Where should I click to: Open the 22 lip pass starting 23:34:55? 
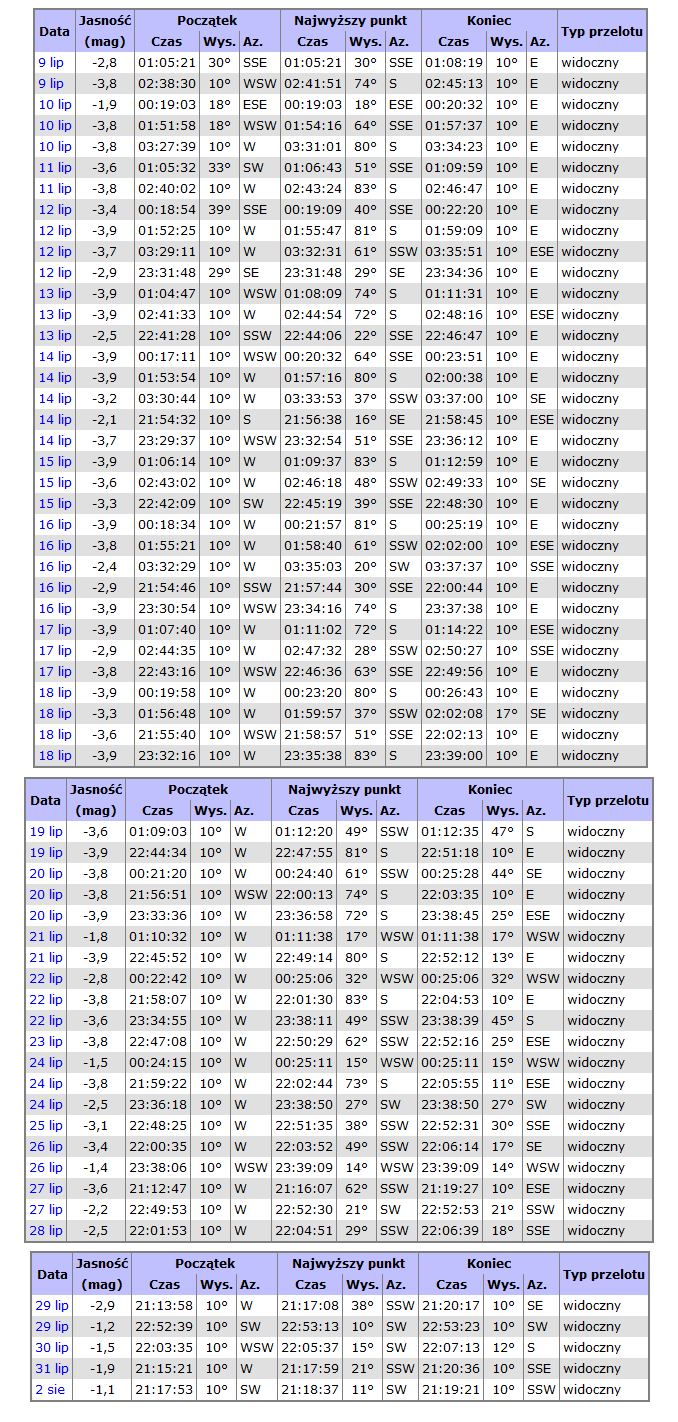(x=46, y=1020)
